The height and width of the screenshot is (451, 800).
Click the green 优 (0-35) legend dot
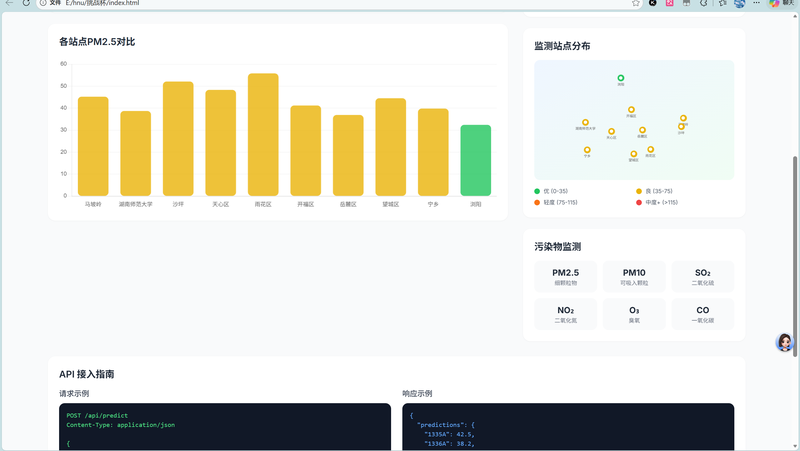tap(537, 191)
